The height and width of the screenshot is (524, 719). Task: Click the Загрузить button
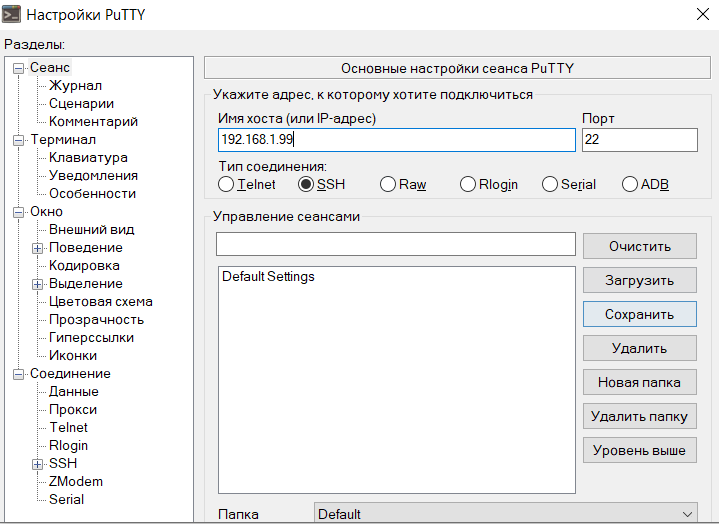point(640,280)
